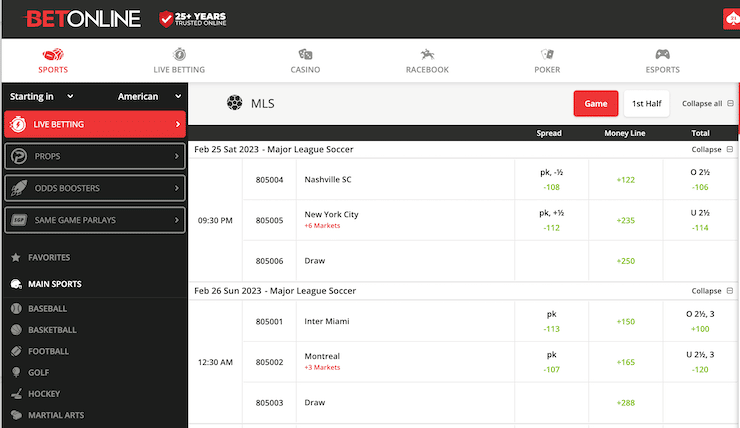Screen dimensions: 740x428
Task: Open the red card icon in the top right
Action: pyautogui.click(x=732, y=19)
